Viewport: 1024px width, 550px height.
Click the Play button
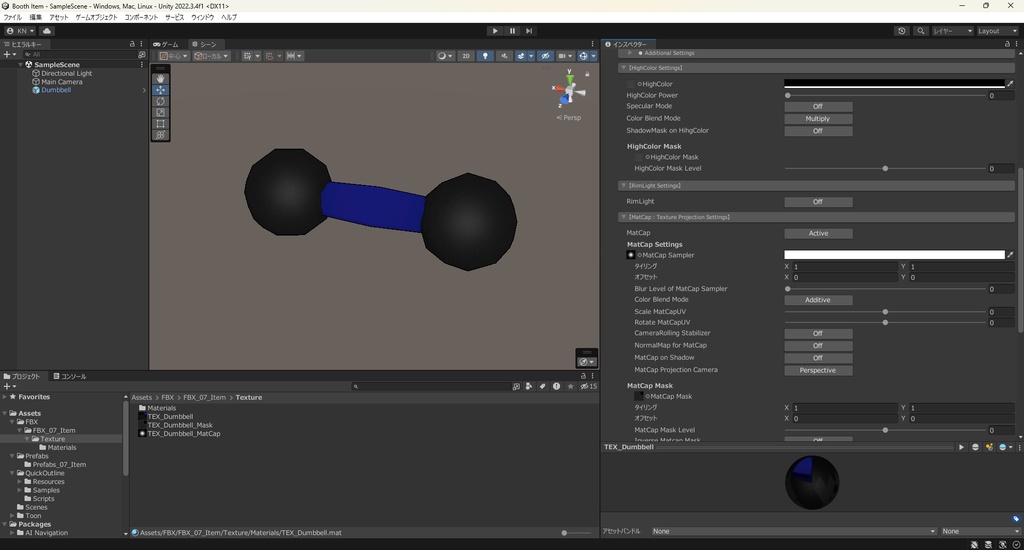495,31
